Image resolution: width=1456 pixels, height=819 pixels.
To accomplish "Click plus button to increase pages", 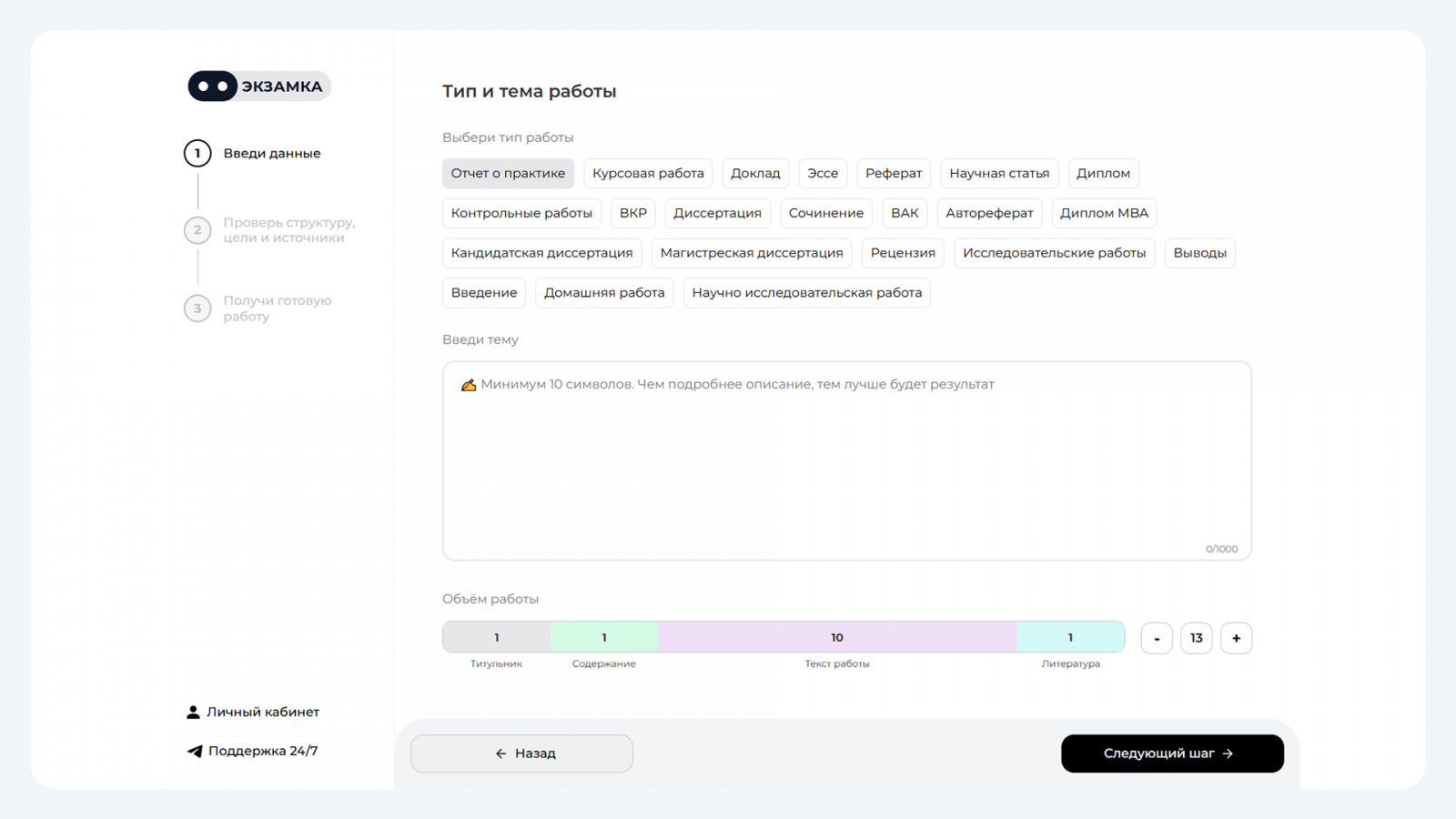I will [1236, 638].
